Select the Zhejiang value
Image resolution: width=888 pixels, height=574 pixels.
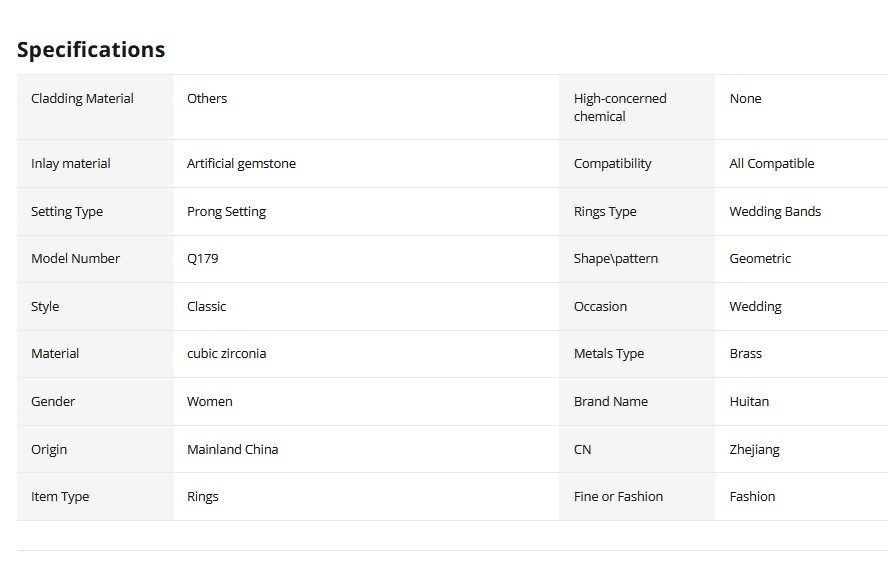pos(754,449)
